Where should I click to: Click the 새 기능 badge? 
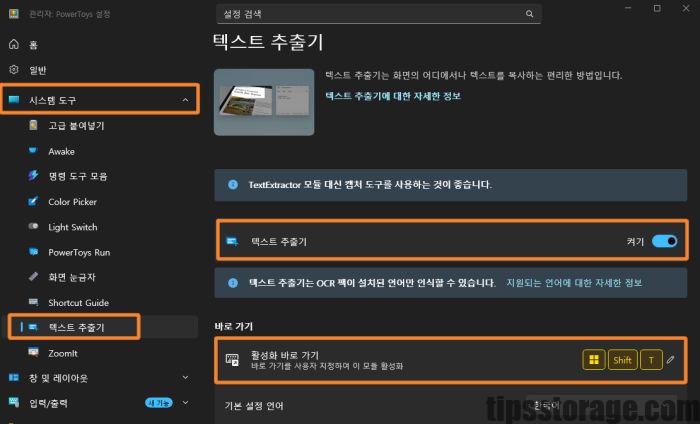tap(158, 403)
